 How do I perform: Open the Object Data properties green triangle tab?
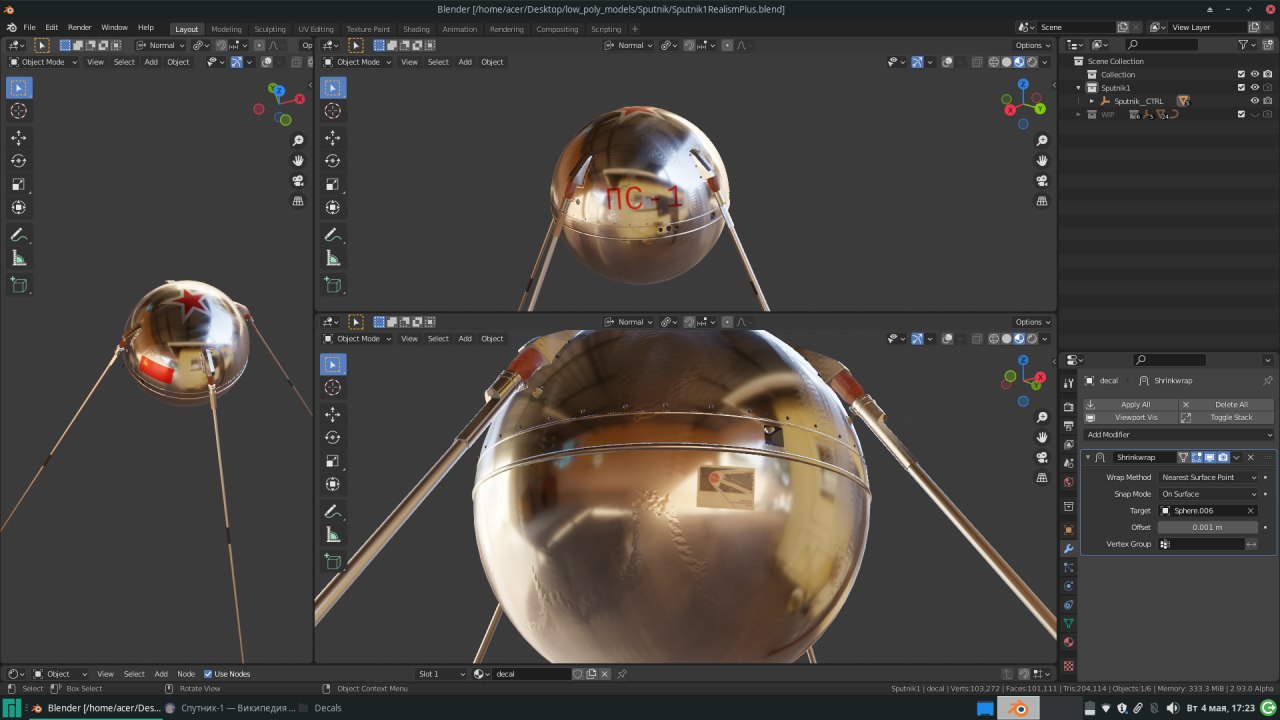[x=1068, y=623]
